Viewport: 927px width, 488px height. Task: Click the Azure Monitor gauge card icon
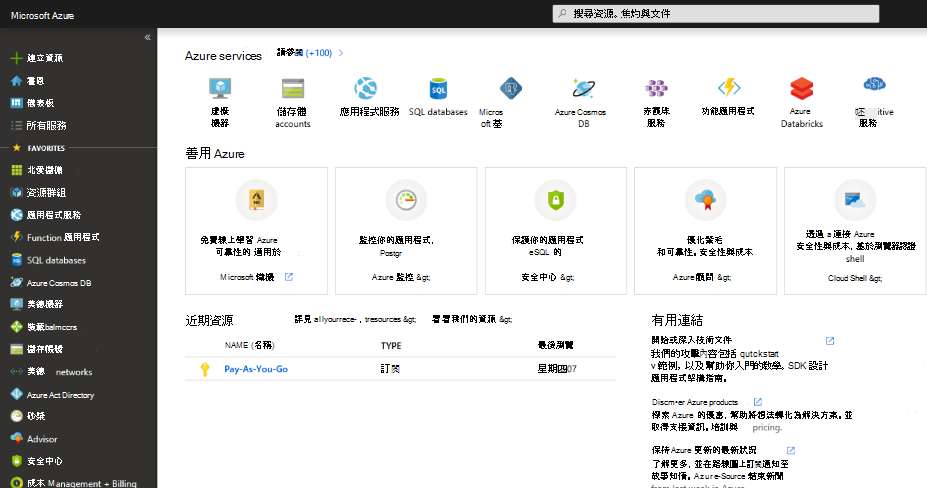406,200
